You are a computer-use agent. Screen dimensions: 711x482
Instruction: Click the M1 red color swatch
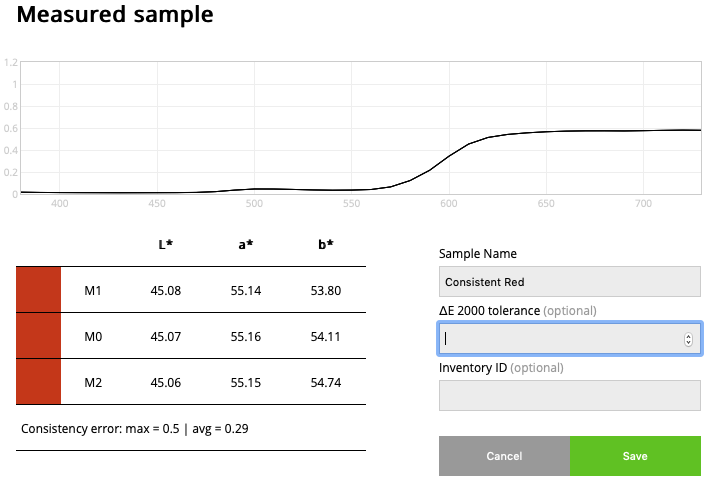pos(39,290)
